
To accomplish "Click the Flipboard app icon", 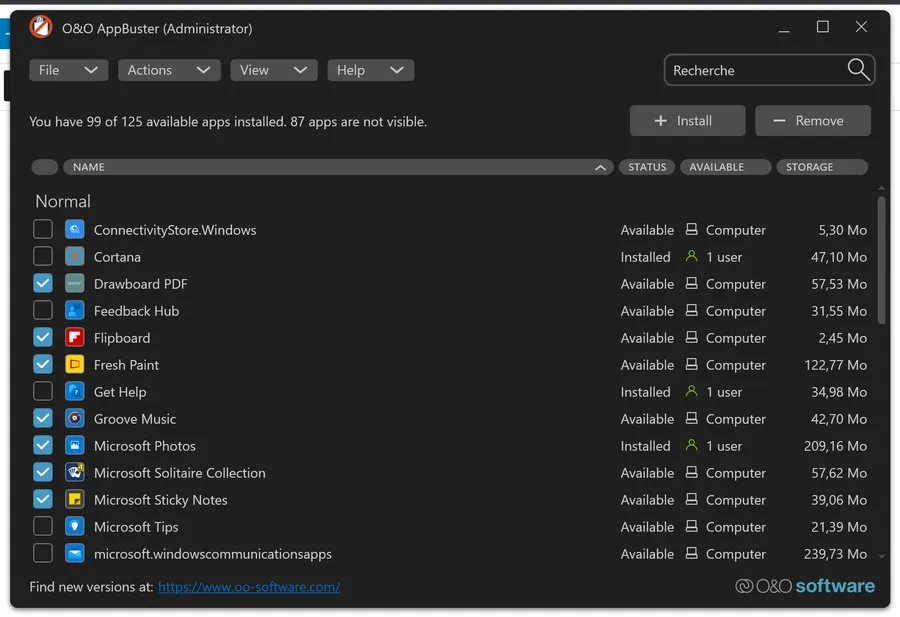I will (75, 337).
